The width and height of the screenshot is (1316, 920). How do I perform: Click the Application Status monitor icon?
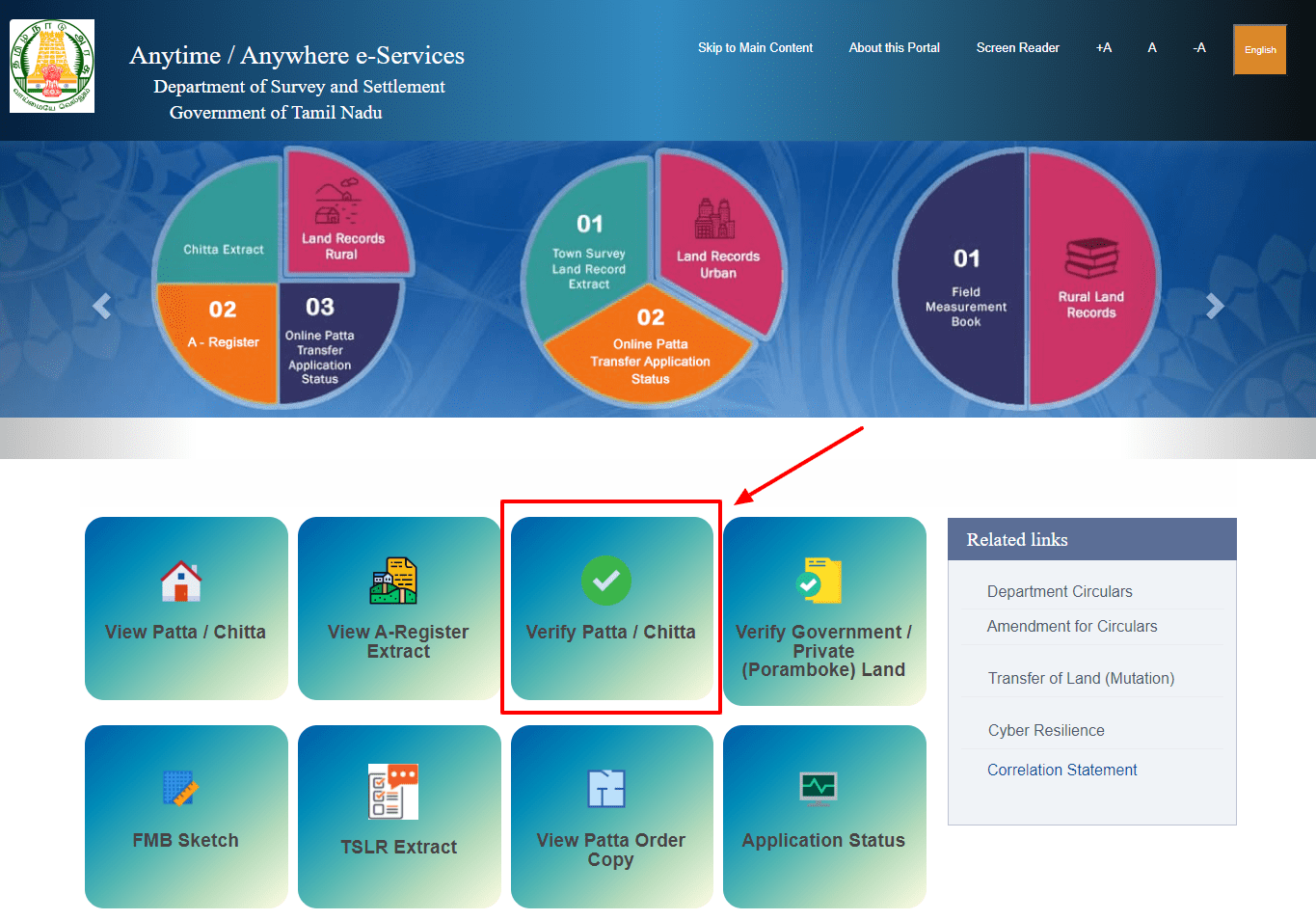pyautogui.click(x=819, y=787)
